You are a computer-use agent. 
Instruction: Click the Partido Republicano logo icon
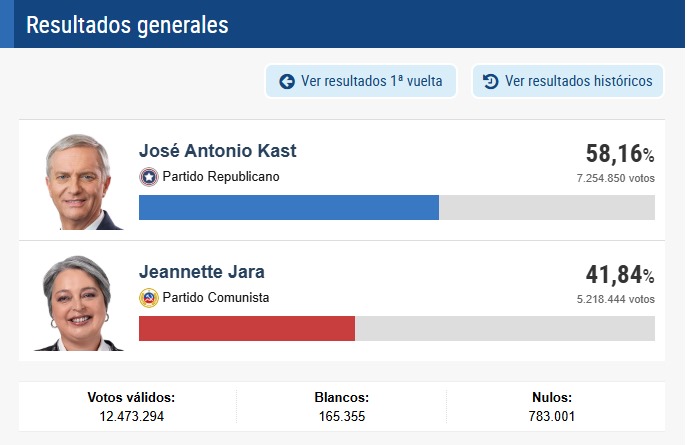click(149, 177)
